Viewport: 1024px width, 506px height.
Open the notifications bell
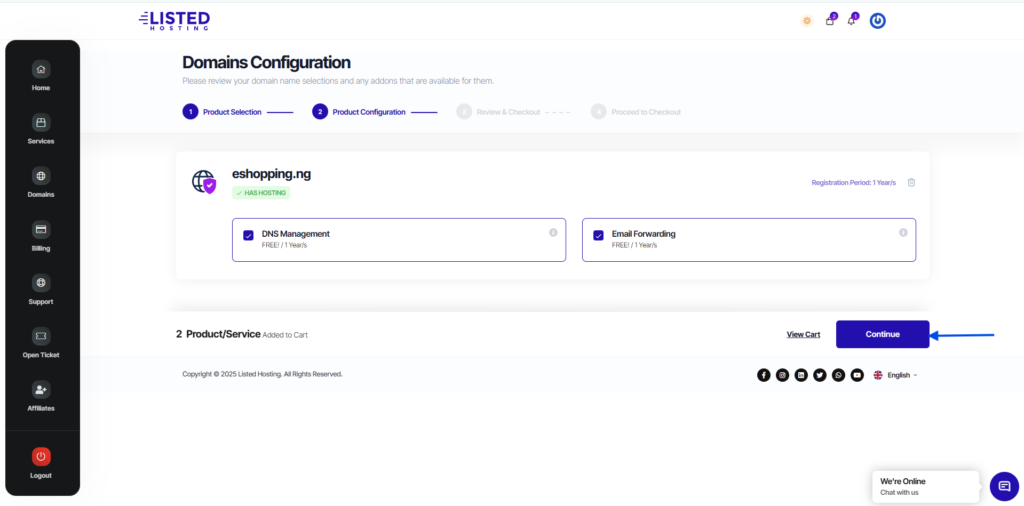click(851, 20)
